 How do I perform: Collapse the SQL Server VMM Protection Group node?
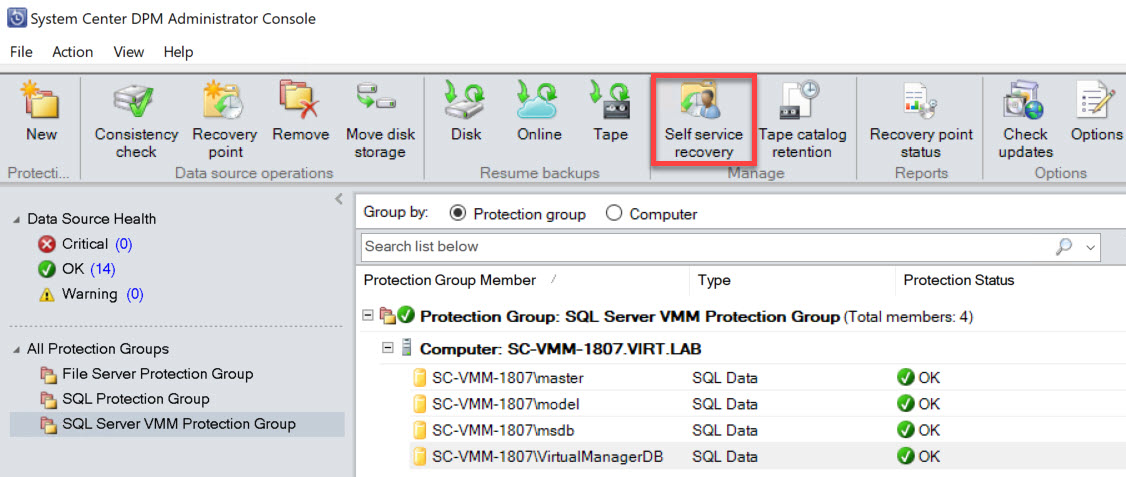368,316
